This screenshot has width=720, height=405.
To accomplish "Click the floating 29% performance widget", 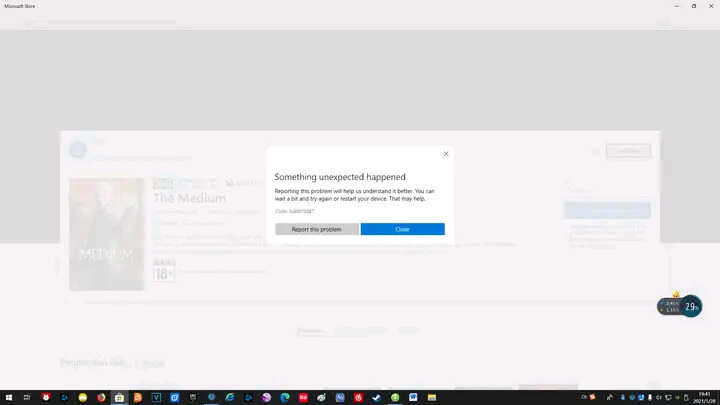I will click(680, 306).
